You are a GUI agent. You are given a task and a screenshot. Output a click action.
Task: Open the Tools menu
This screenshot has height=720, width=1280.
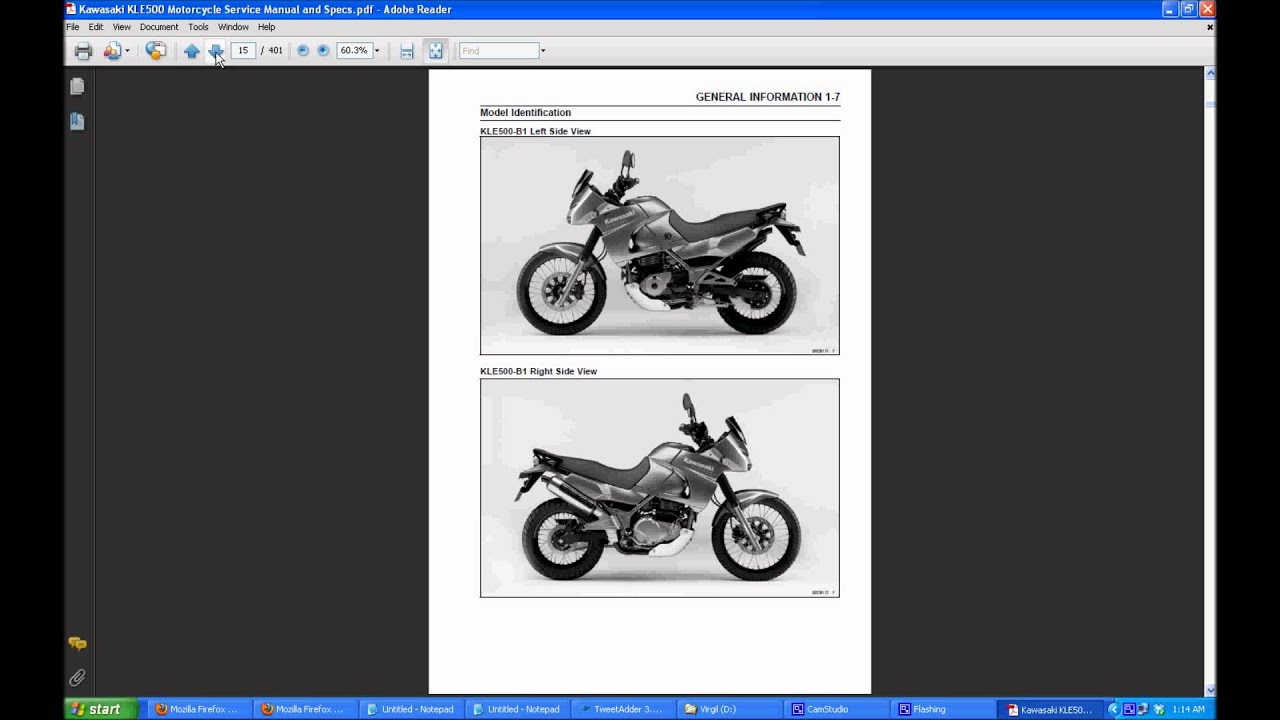[198, 27]
